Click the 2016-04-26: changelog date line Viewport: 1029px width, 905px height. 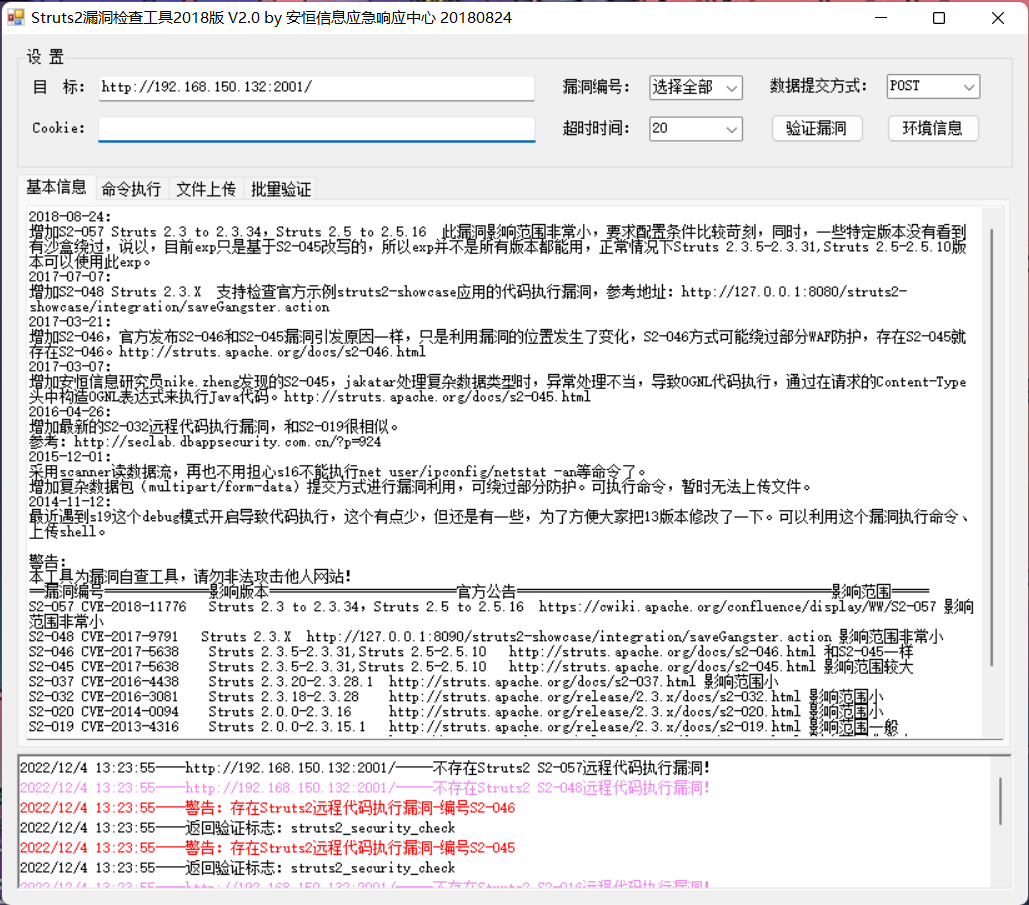click(x=70, y=412)
